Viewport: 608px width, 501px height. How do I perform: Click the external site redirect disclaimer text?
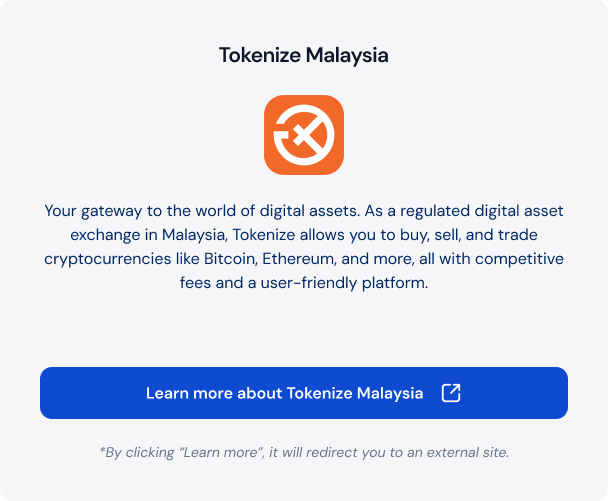[x=304, y=453]
